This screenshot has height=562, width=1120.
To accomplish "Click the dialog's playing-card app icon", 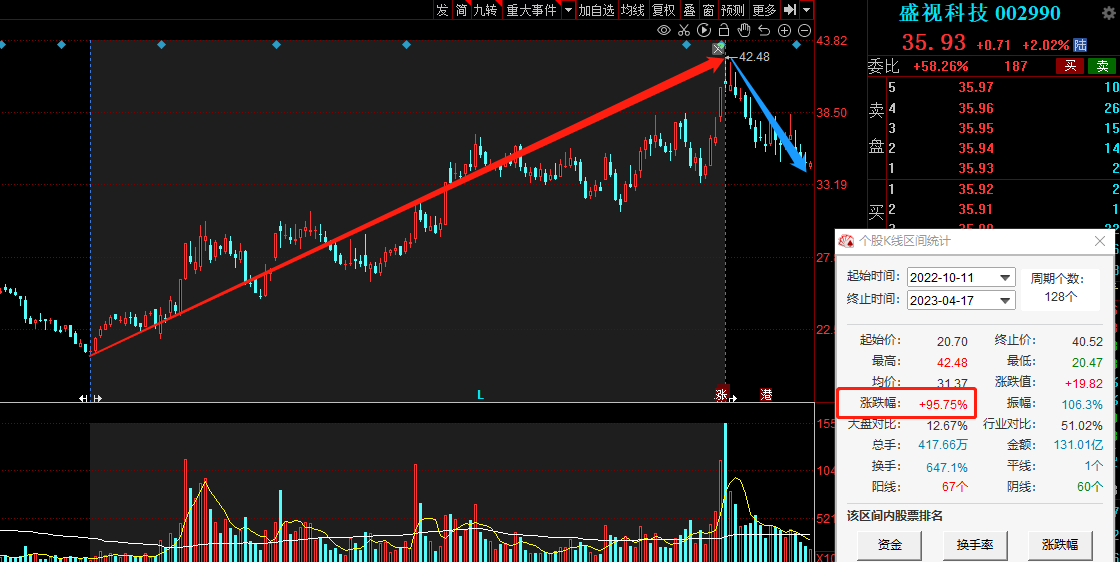I will point(846,241).
